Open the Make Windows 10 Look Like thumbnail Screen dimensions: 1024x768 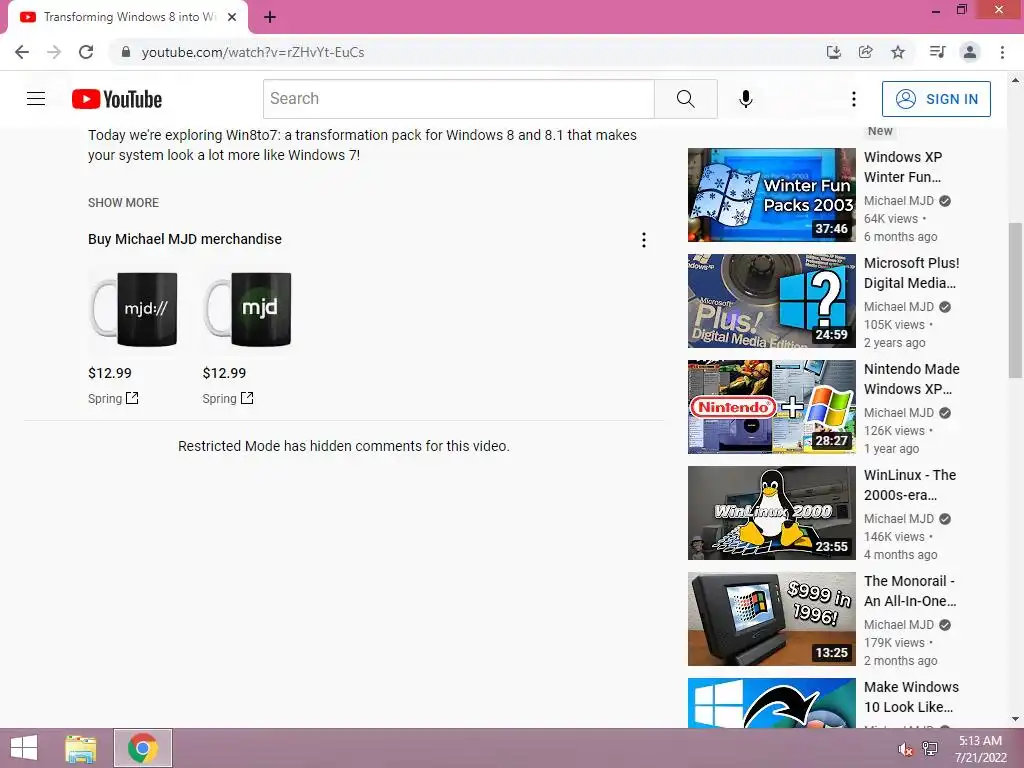(771, 703)
